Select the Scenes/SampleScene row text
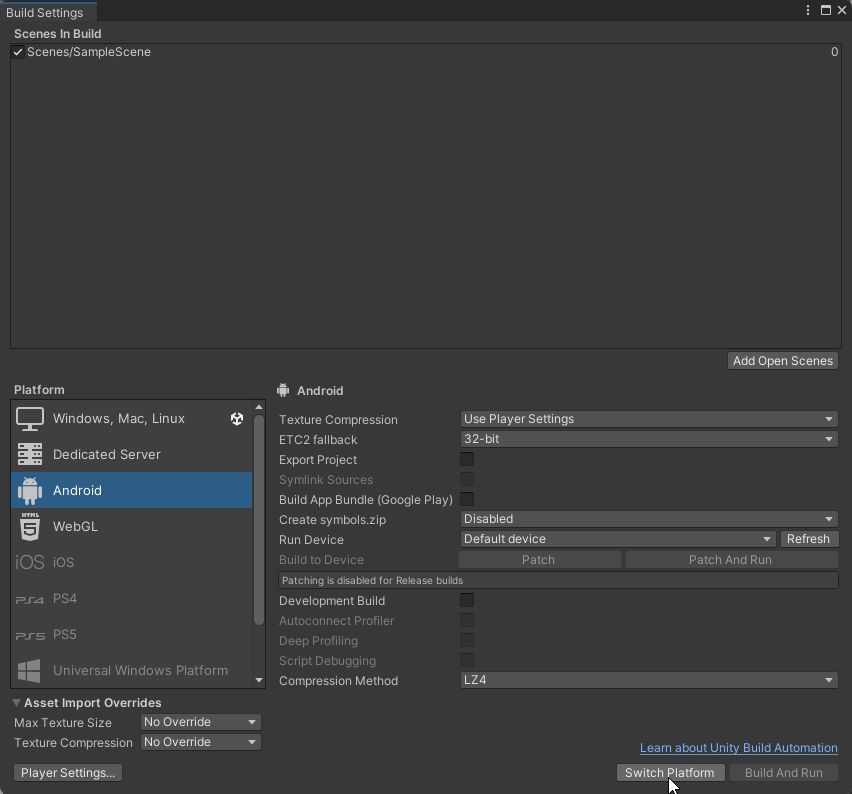The height and width of the screenshot is (794, 852). 89,52
